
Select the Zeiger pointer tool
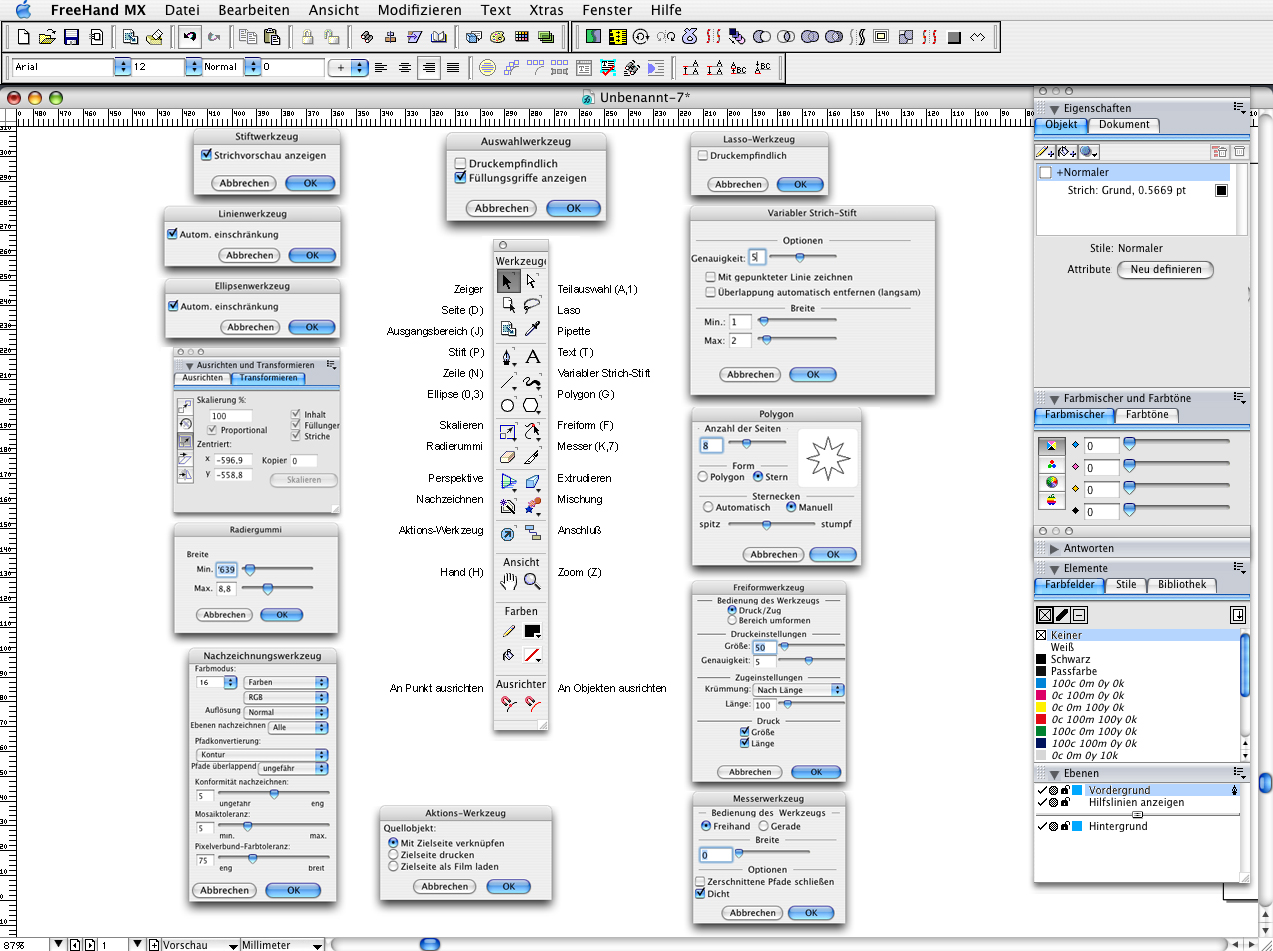tap(508, 281)
